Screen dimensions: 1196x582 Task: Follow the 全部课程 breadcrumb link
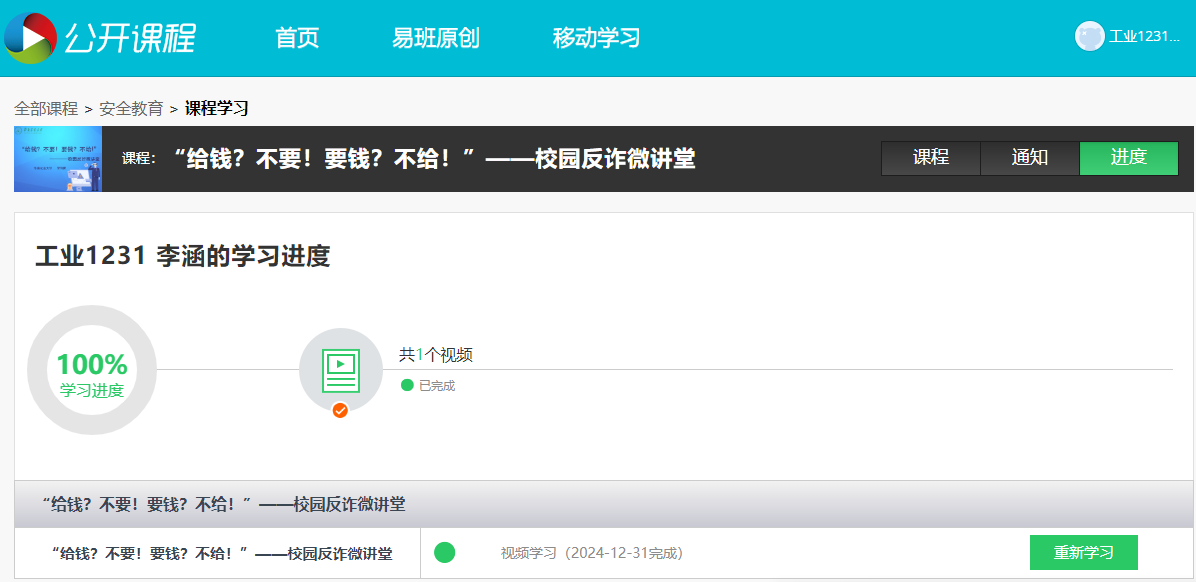[x=46, y=108]
